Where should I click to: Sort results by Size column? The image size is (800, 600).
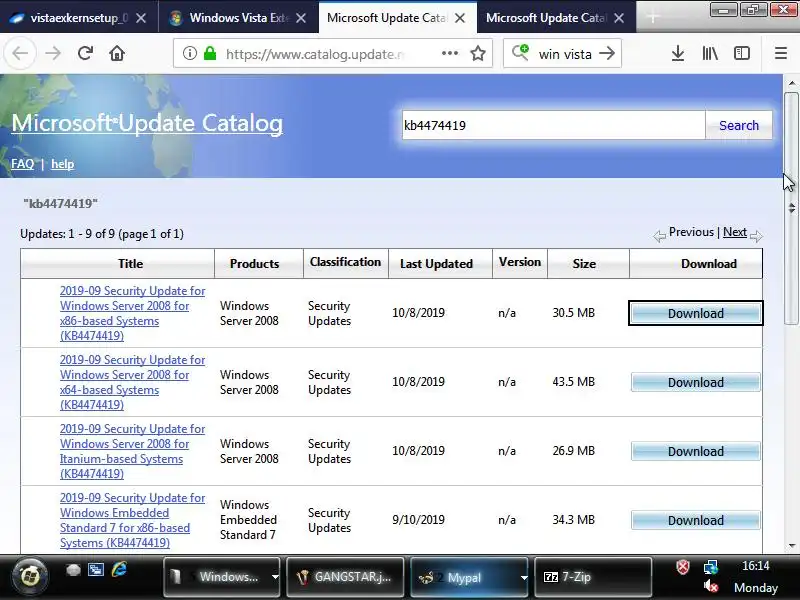[584, 264]
